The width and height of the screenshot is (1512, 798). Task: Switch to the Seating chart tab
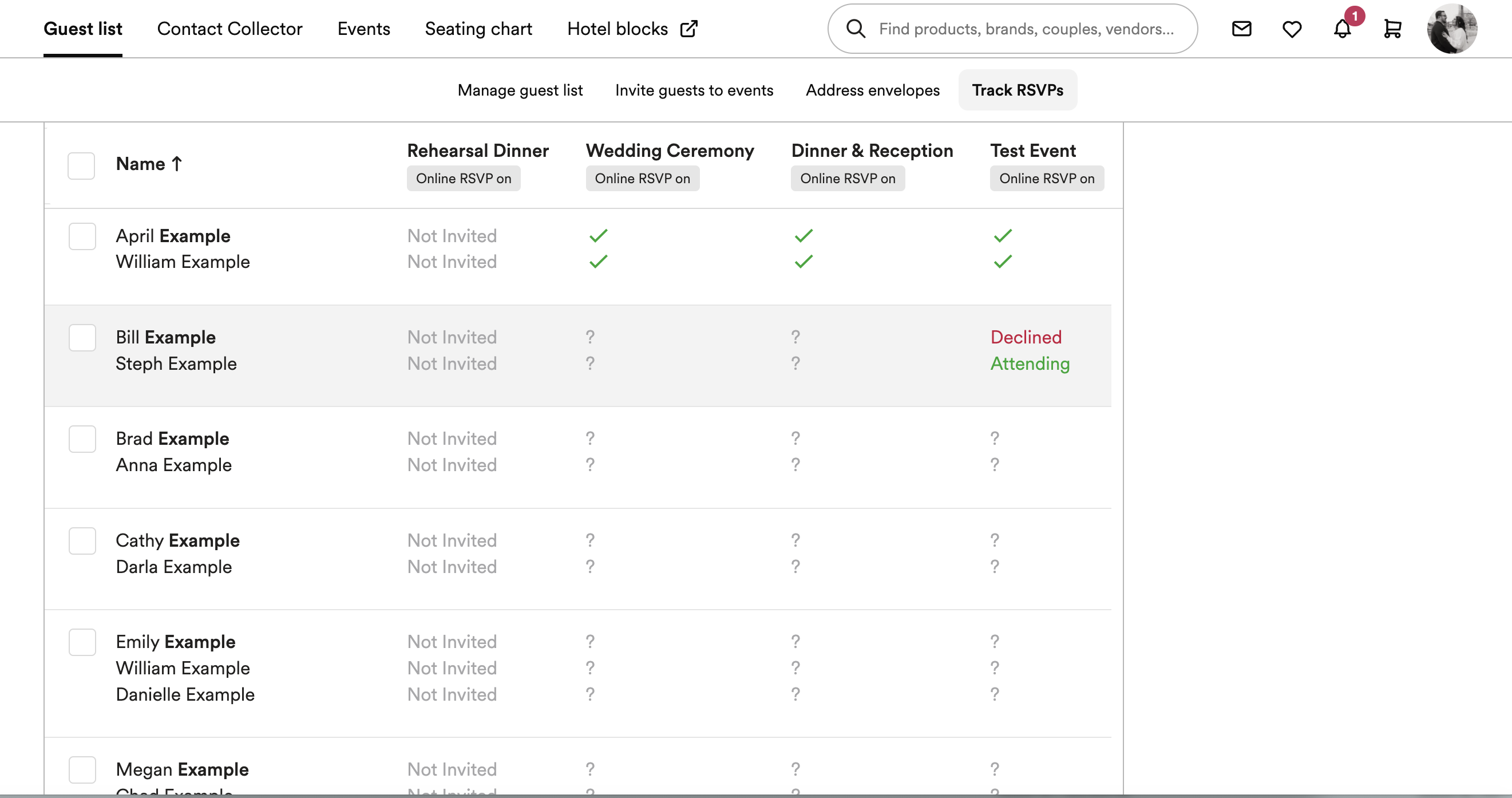pyautogui.click(x=478, y=28)
